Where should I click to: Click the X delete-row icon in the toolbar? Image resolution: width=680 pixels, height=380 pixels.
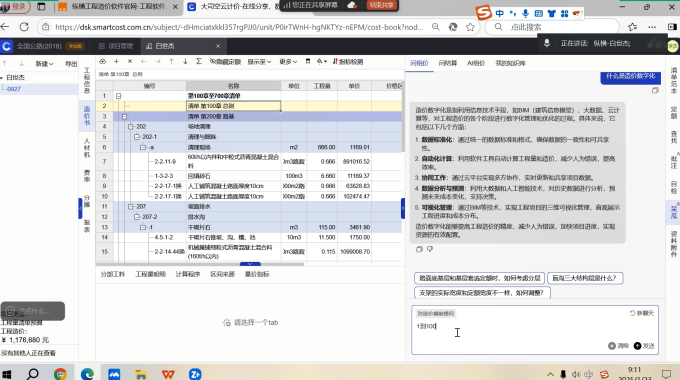[x=130, y=62]
